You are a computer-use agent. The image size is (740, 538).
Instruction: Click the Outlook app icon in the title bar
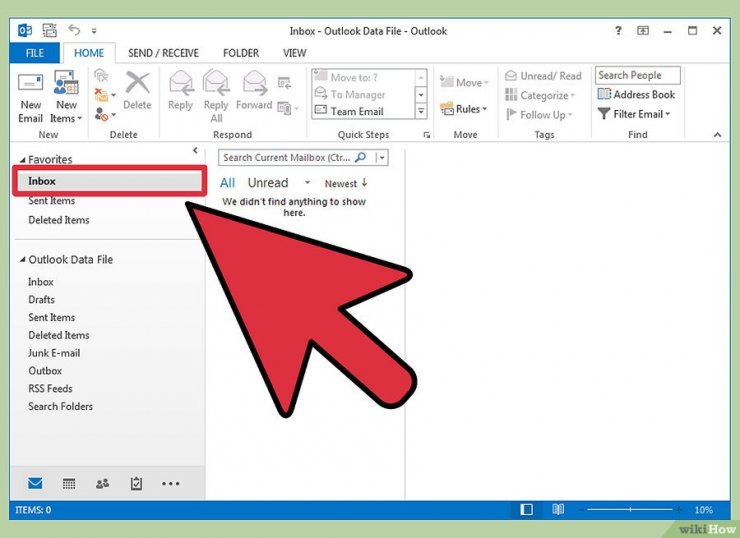pyautogui.click(x=25, y=31)
